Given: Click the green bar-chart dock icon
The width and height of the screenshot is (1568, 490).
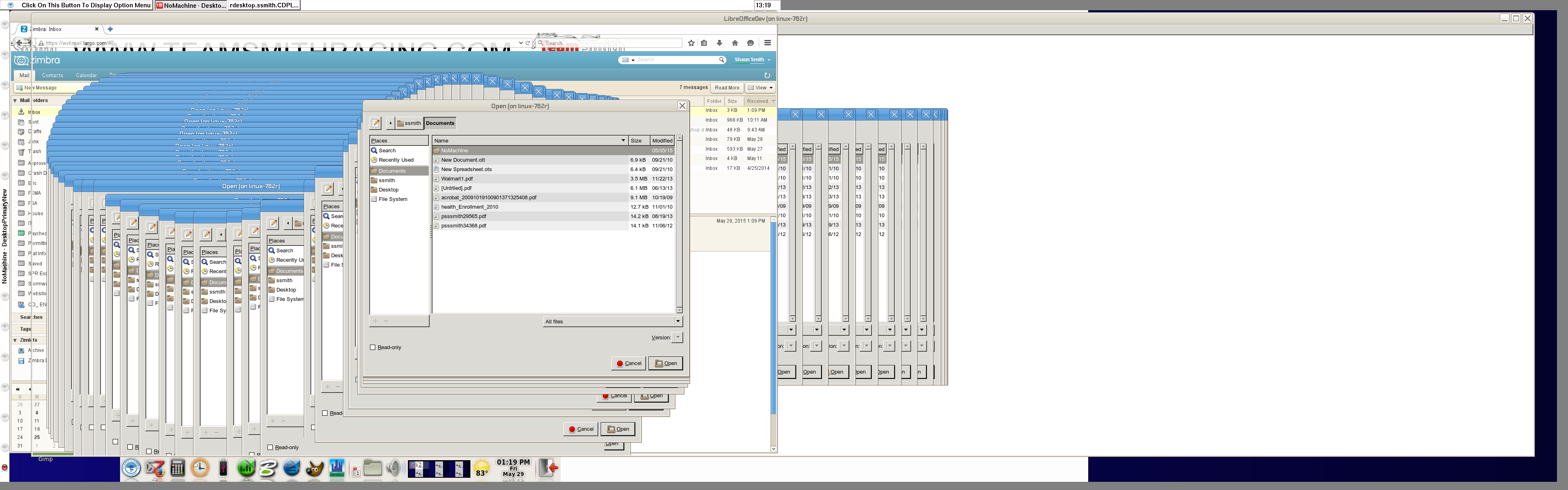Looking at the screenshot, I should click(246, 468).
